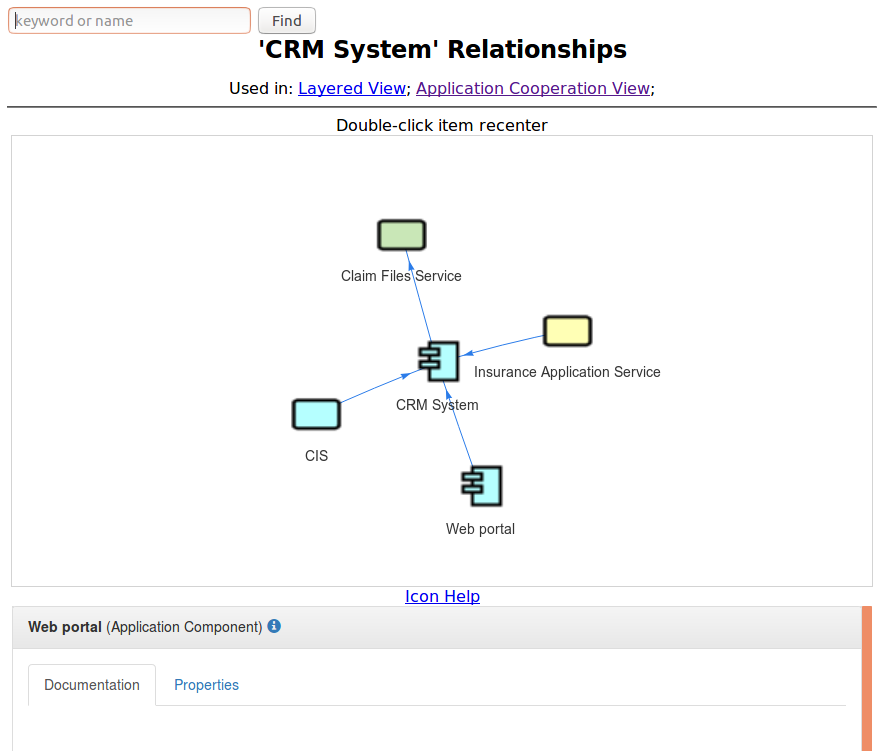
Task: Click the CRM System label text
Action: (x=437, y=405)
